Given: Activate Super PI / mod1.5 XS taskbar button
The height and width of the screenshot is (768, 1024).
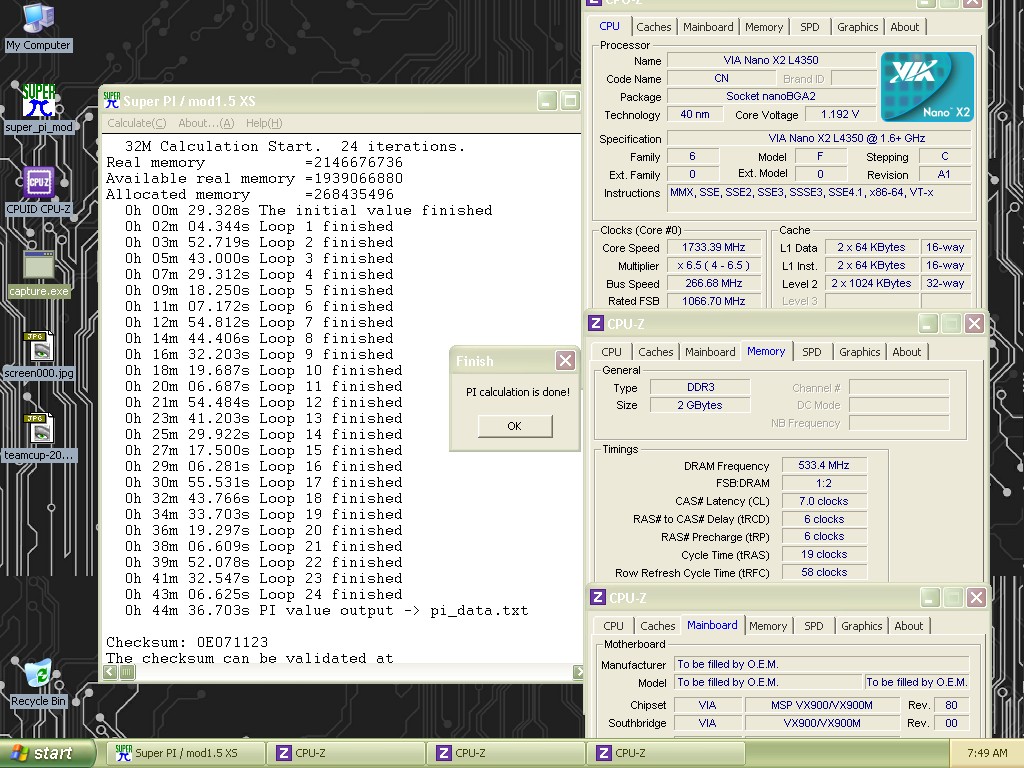Looking at the screenshot, I should (x=185, y=753).
